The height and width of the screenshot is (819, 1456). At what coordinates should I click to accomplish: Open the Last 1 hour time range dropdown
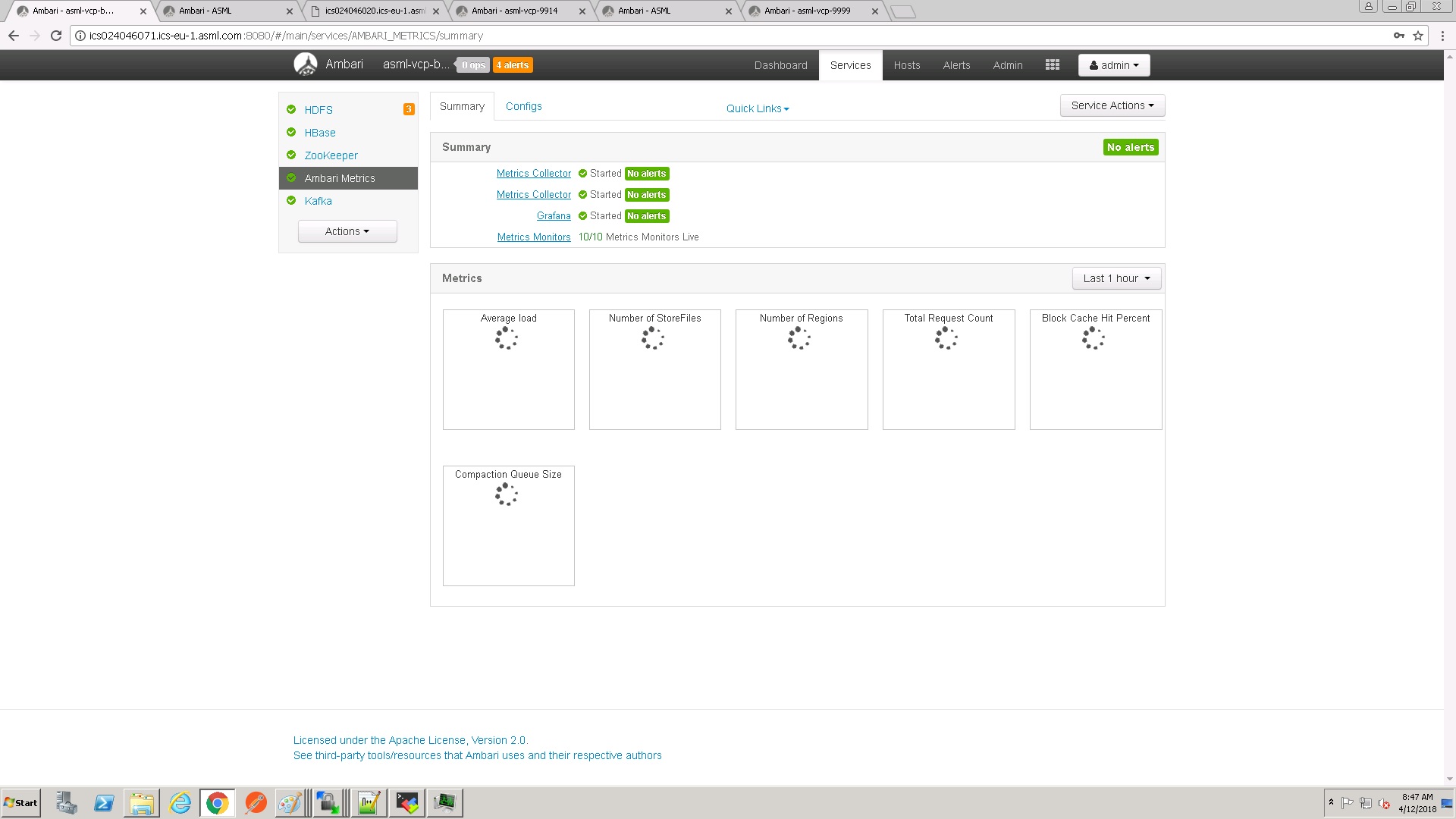point(1116,278)
